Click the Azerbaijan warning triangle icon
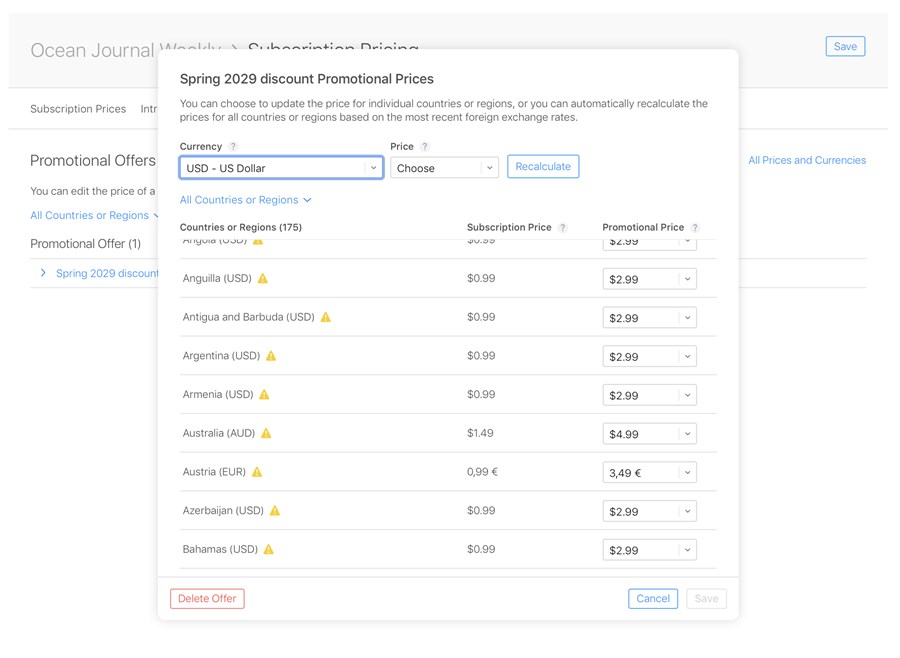The width and height of the screenshot is (900, 658). point(275,511)
